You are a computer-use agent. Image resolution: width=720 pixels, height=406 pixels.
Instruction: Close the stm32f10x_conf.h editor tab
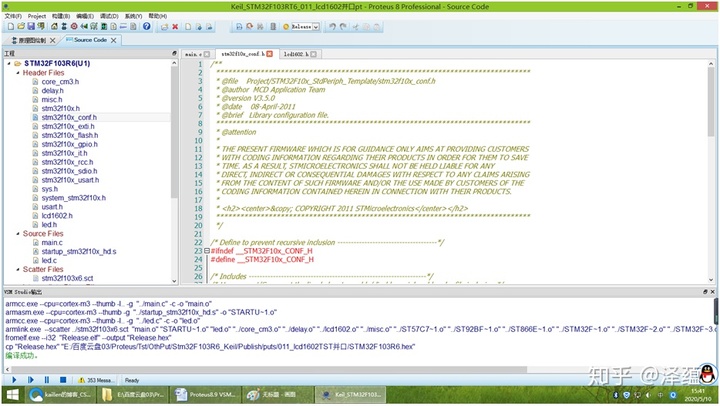click(x=270, y=54)
